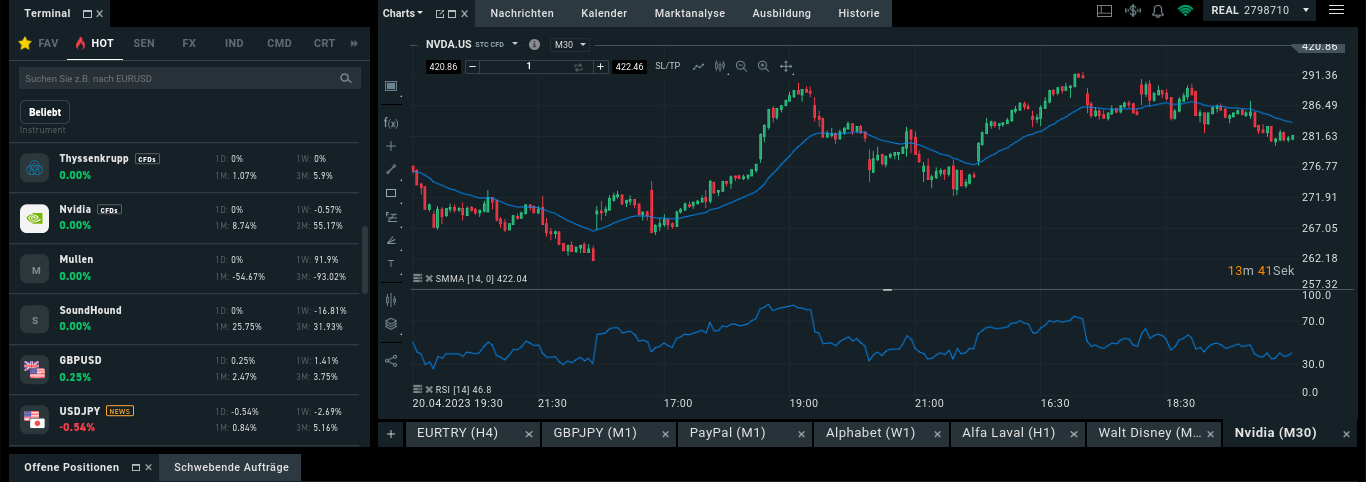Switch to the SEN tab
Viewport: 1366px width, 482px height.
point(144,44)
